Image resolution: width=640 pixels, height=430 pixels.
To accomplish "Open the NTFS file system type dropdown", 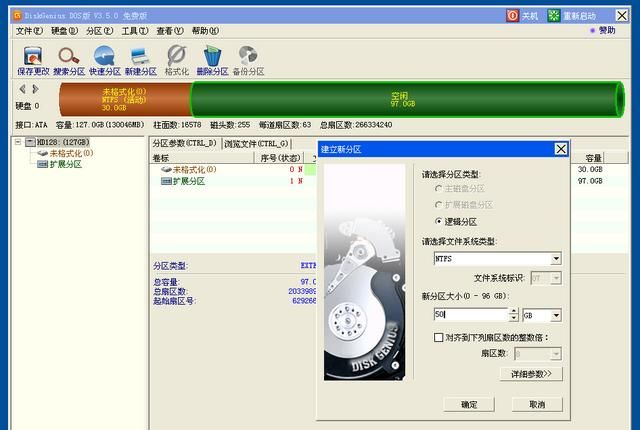I will (x=556, y=258).
